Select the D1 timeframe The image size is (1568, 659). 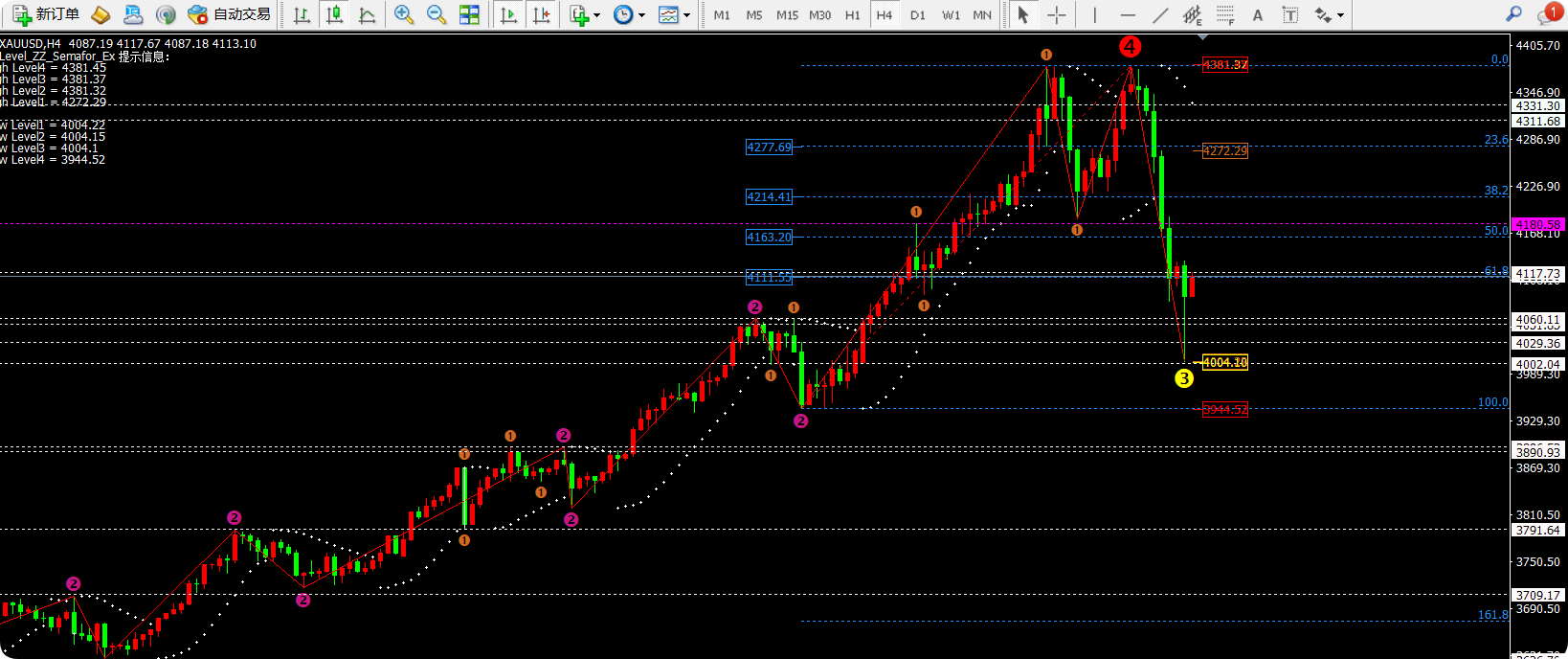click(x=917, y=15)
